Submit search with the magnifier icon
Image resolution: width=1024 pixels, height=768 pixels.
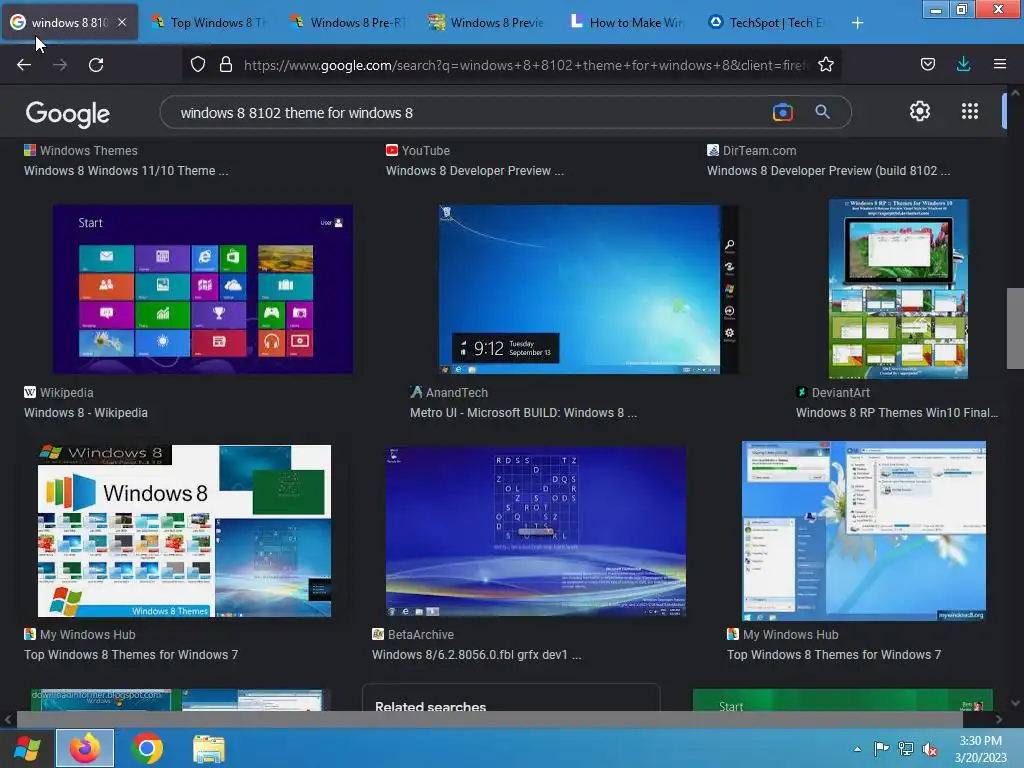822,112
